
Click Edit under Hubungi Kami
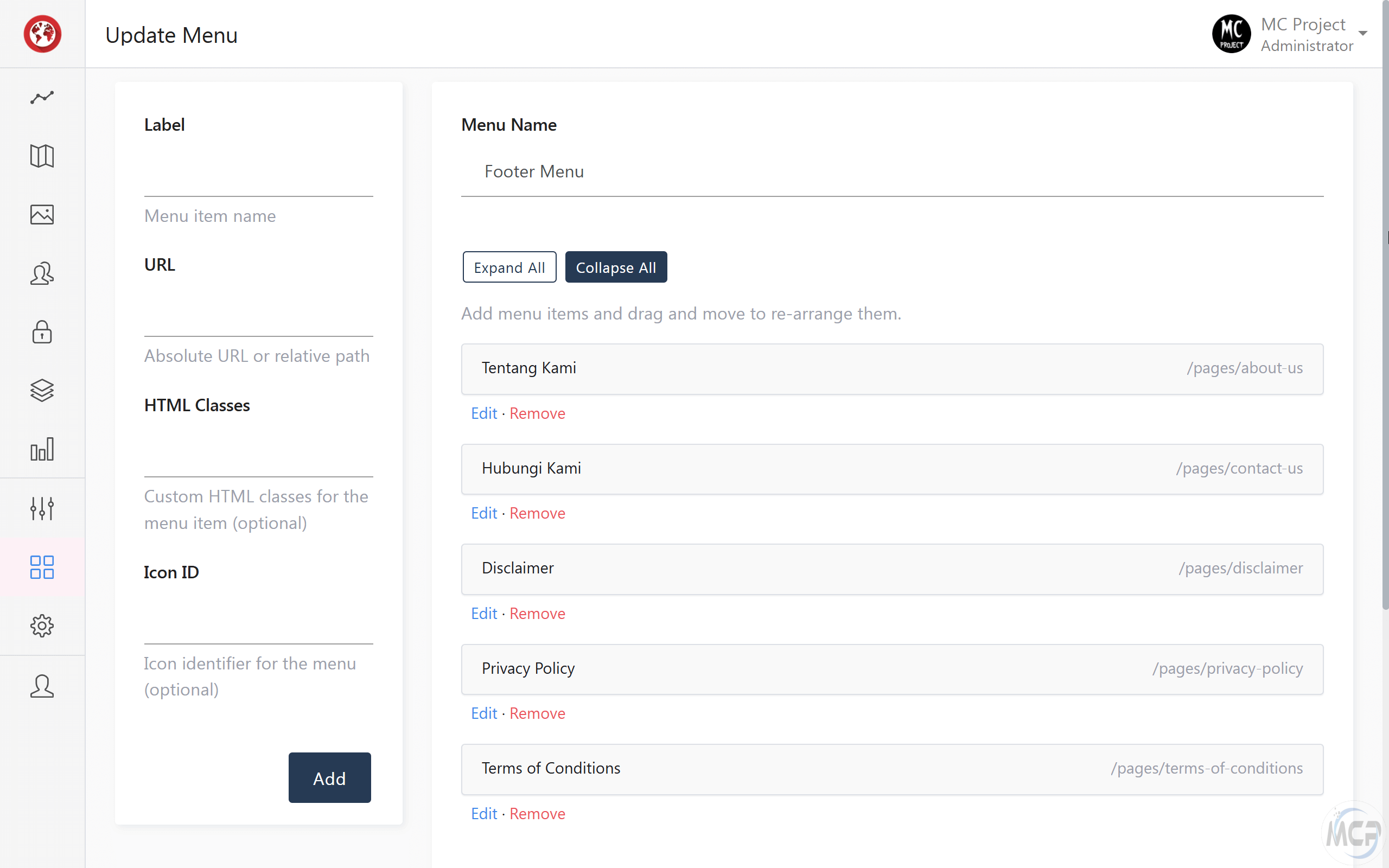point(483,513)
